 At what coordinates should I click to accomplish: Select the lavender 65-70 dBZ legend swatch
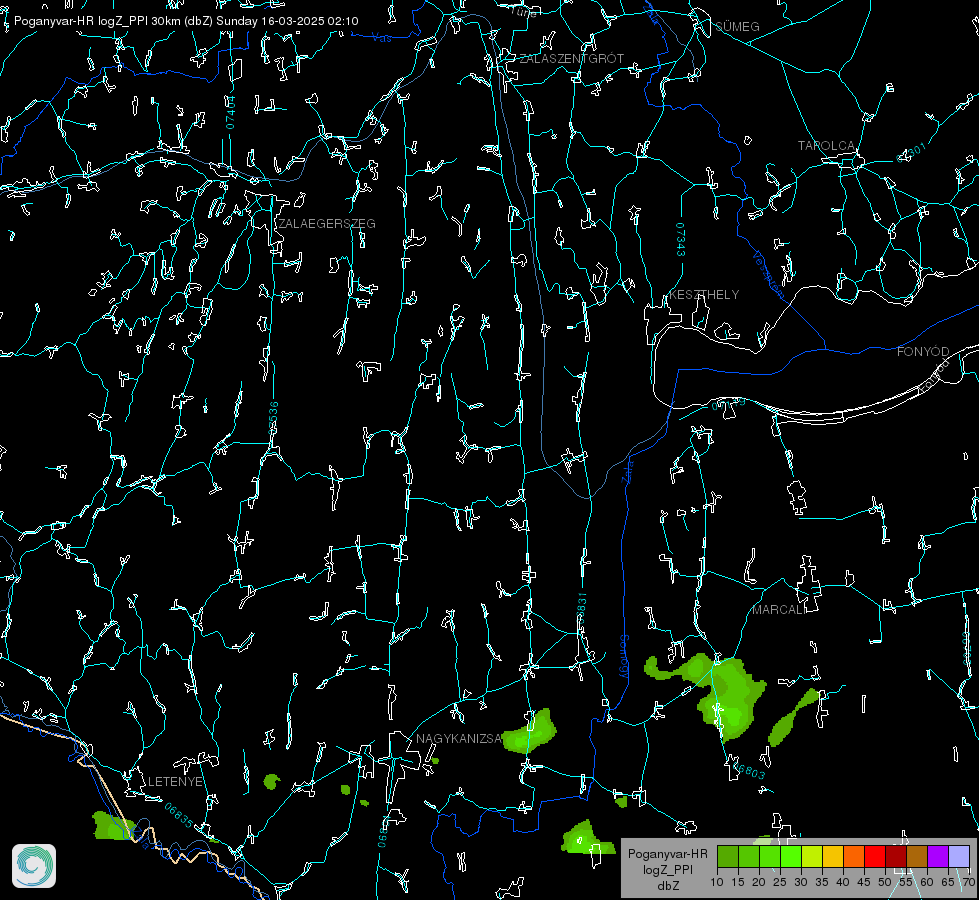[958, 856]
